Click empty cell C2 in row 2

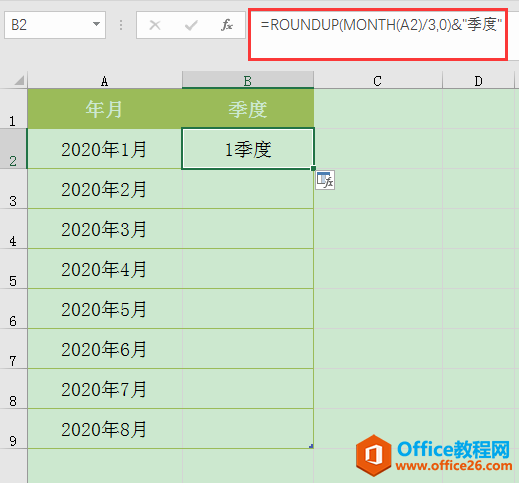(378, 149)
